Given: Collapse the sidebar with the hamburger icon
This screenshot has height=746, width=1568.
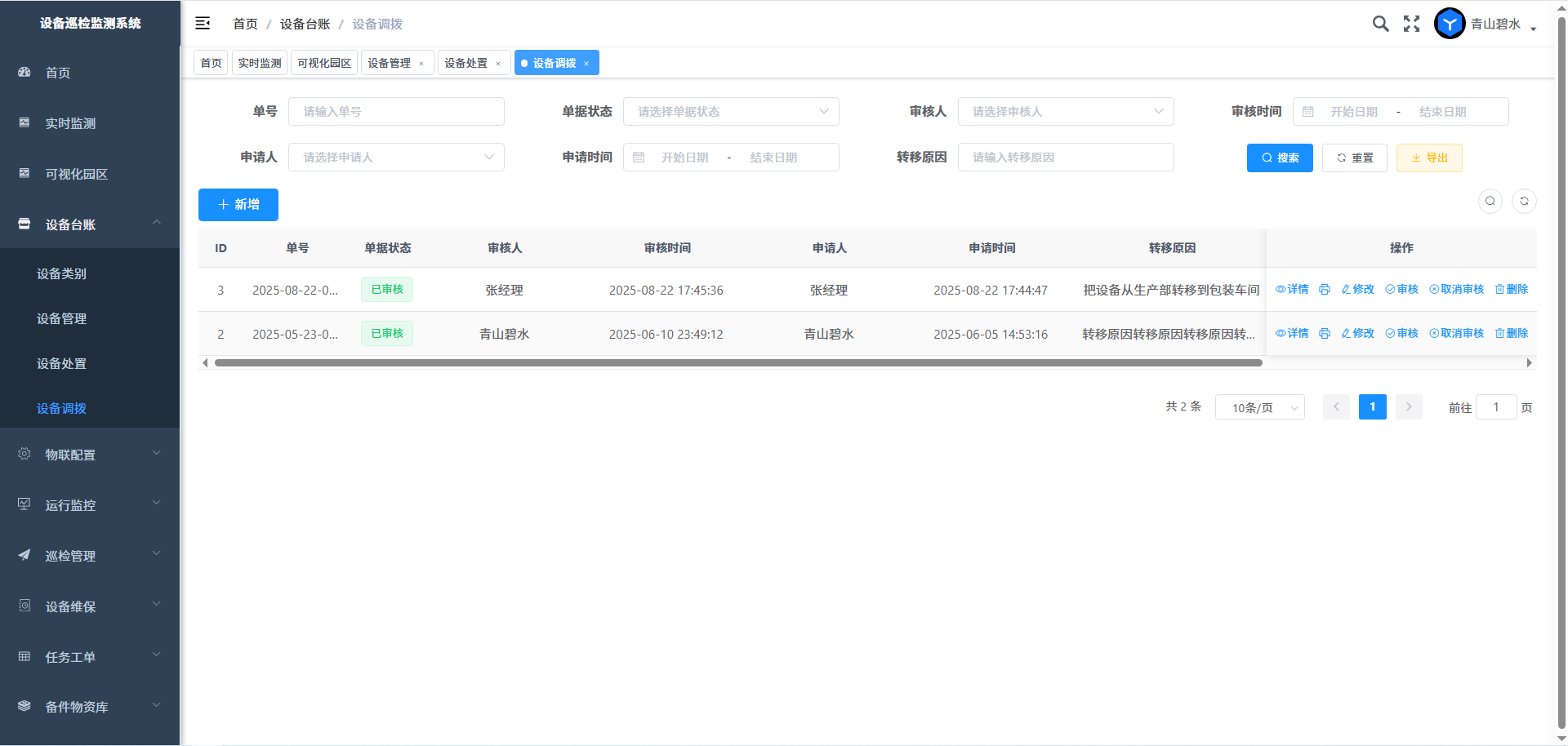Looking at the screenshot, I should (203, 24).
